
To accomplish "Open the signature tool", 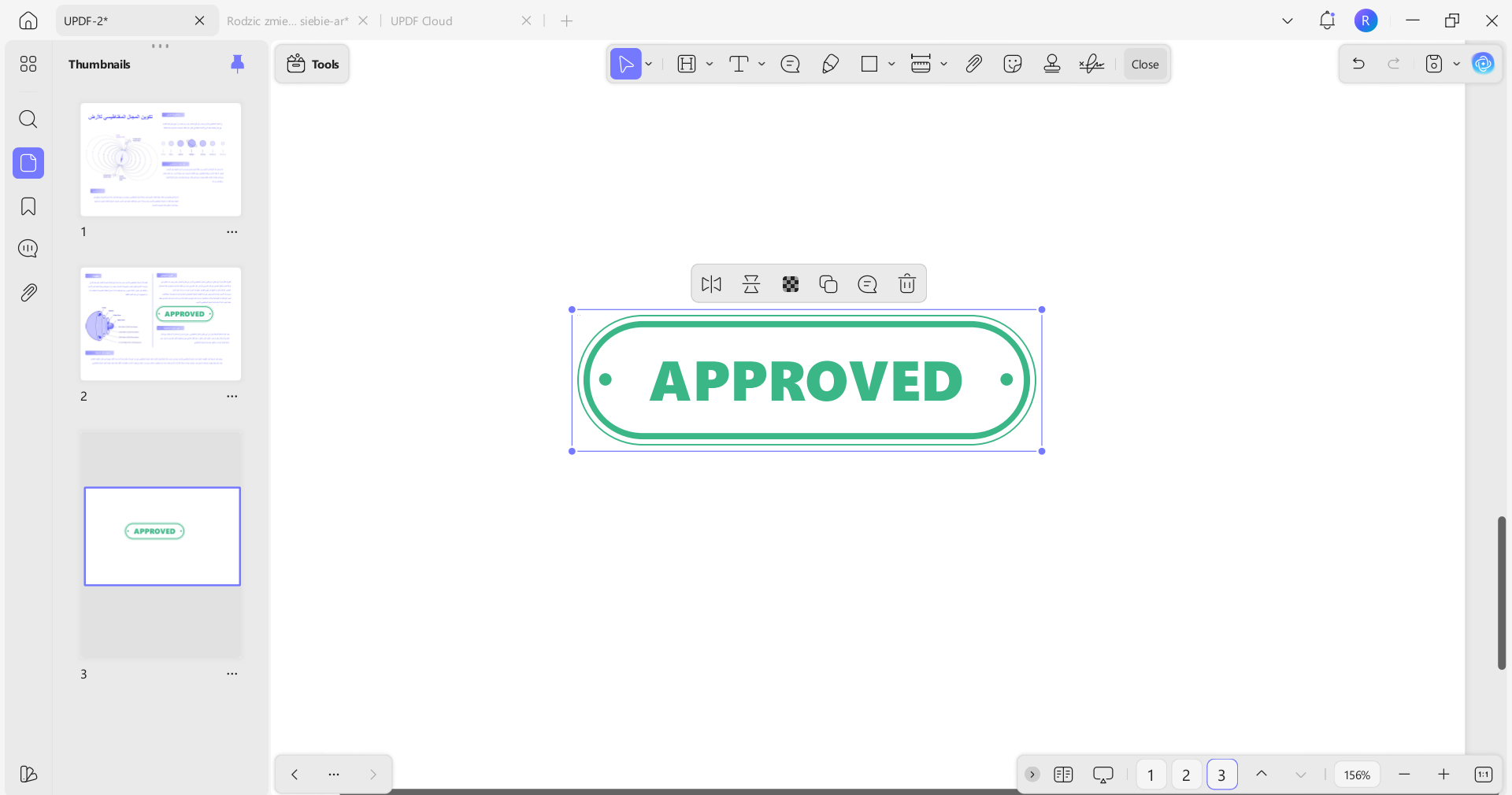I will click(1091, 64).
